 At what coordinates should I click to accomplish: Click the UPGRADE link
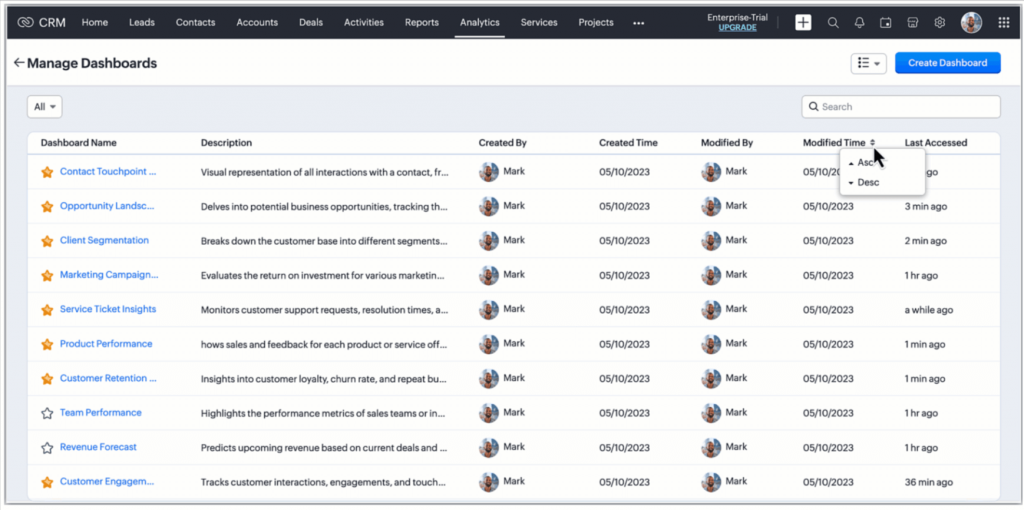coord(737,27)
